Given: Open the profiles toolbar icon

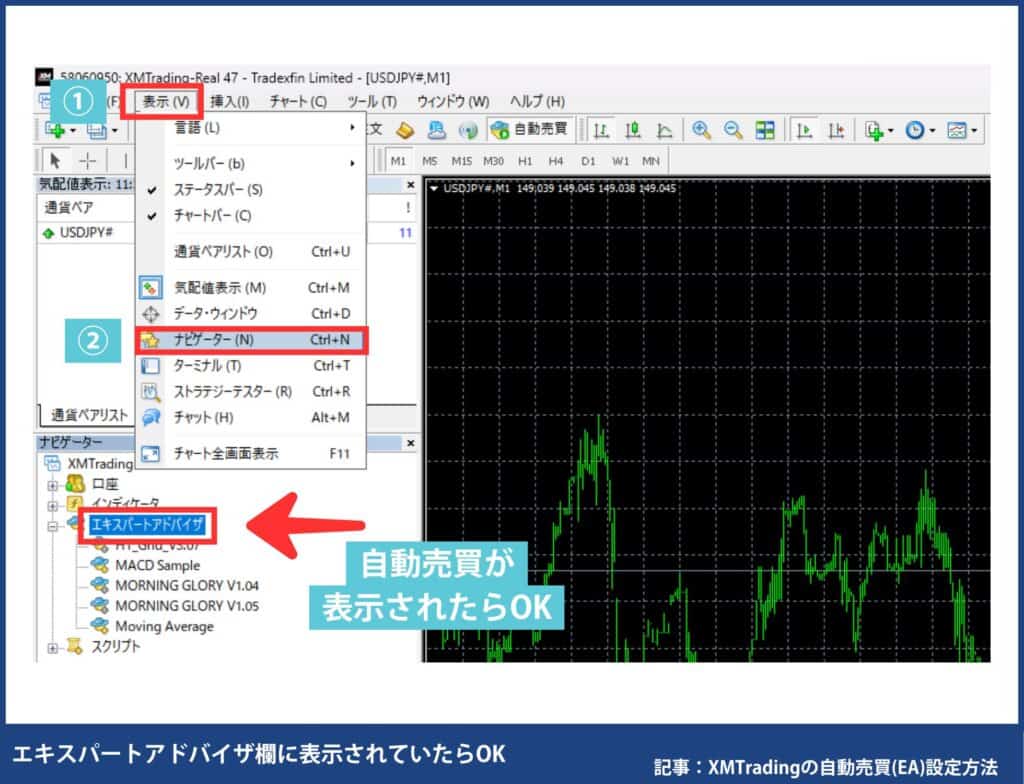Looking at the screenshot, I should [97, 131].
